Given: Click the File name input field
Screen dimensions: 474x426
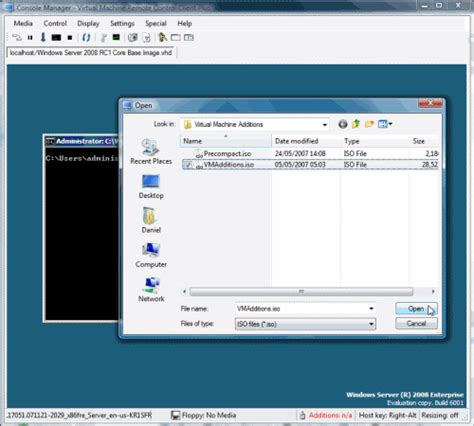Looking at the screenshot, I should coord(301,309).
